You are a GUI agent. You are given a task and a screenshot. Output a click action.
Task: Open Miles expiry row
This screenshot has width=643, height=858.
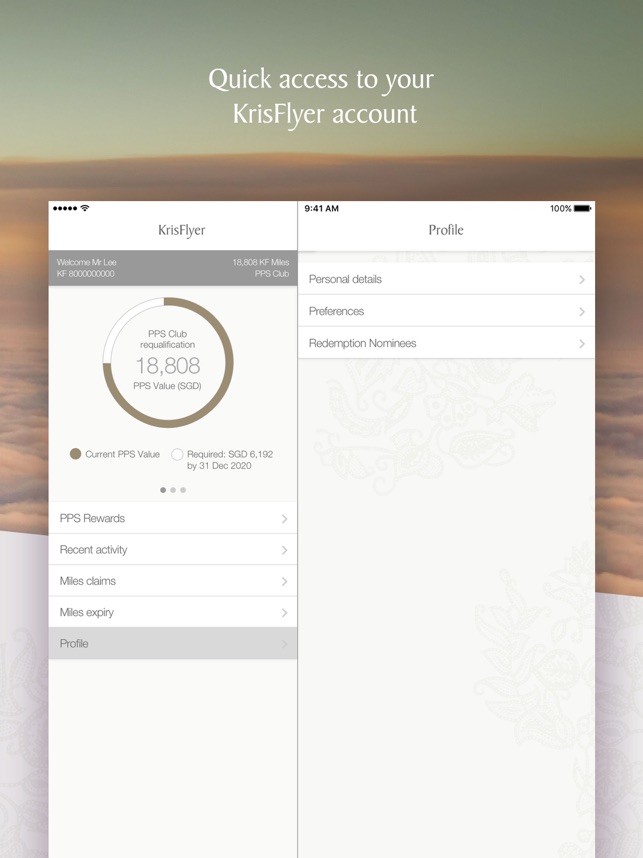click(x=173, y=612)
